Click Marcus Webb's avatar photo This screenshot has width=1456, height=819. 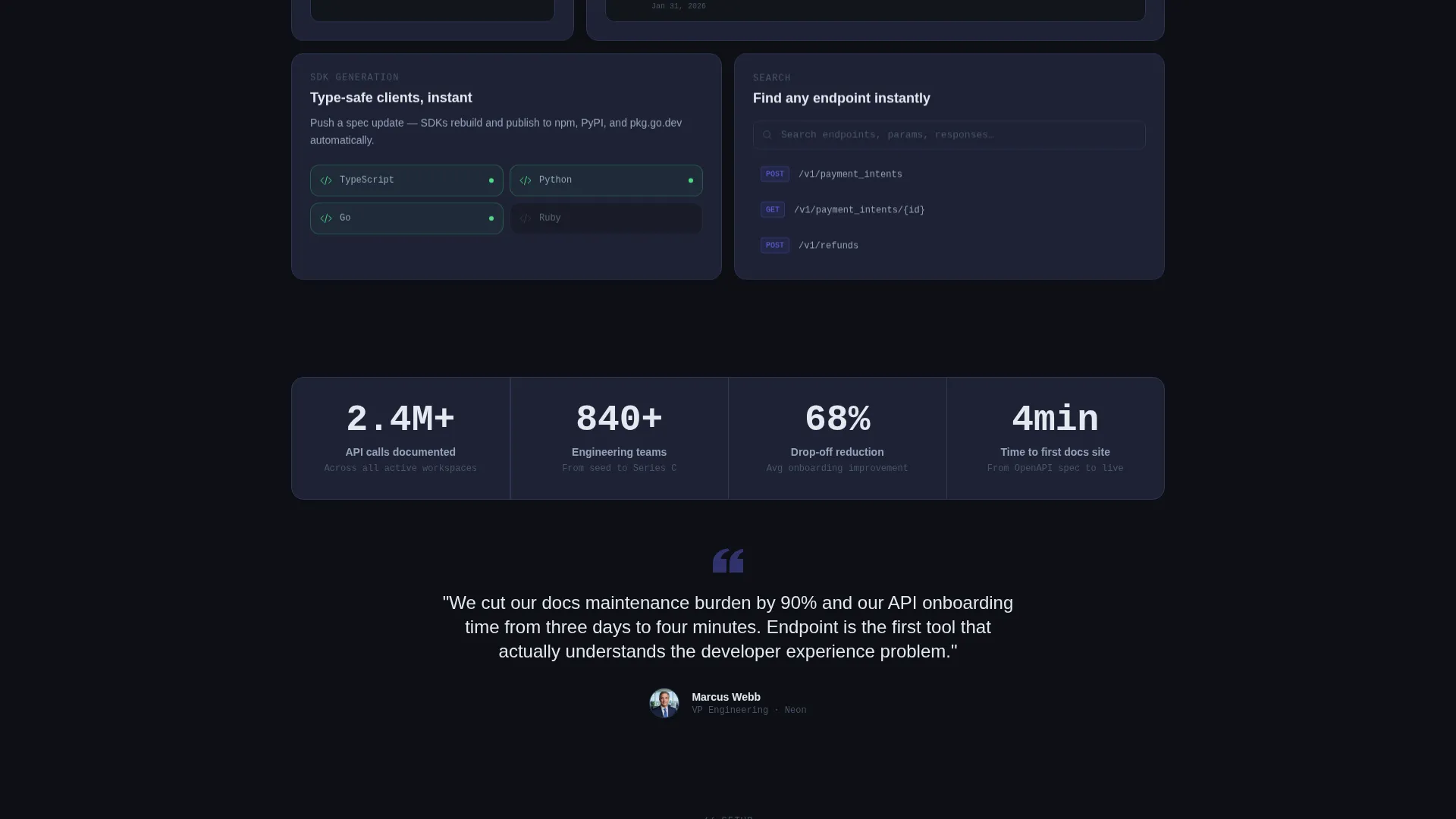coord(664,703)
